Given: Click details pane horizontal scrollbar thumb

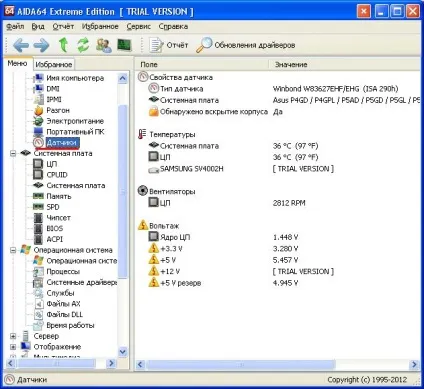Looking at the screenshot, I should pyautogui.click(x=240, y=364).
